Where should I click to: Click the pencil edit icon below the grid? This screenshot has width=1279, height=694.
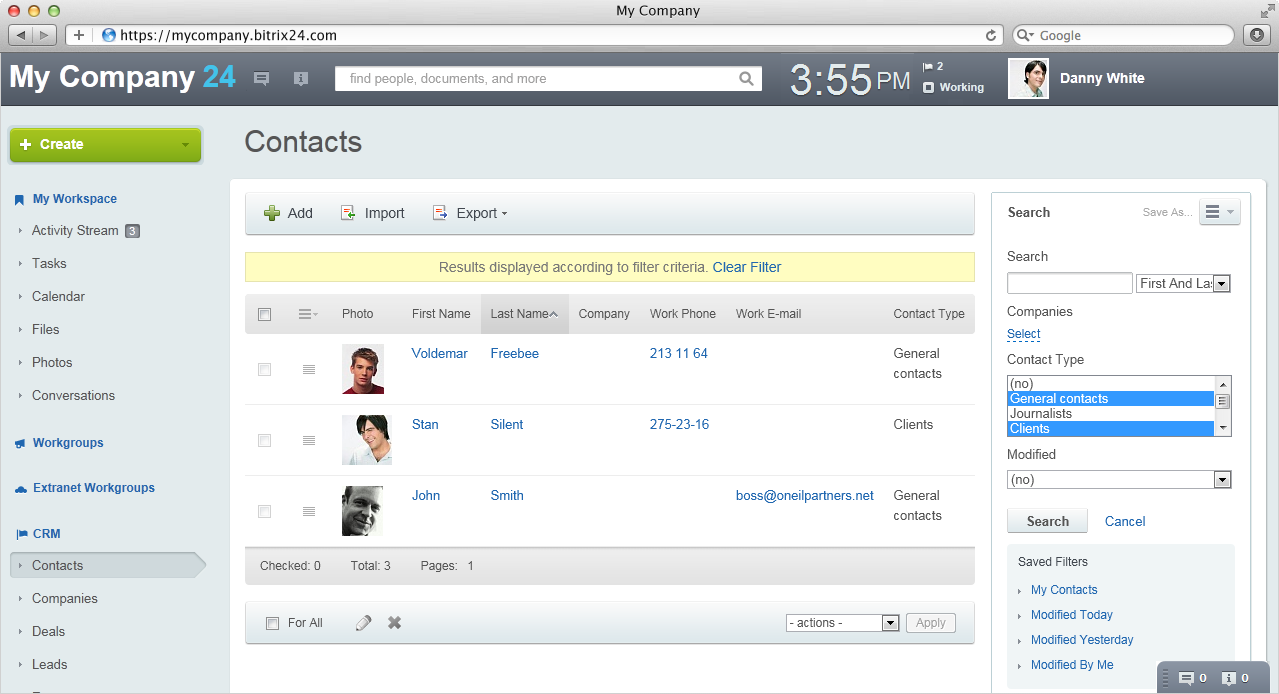tap(364, 623)
